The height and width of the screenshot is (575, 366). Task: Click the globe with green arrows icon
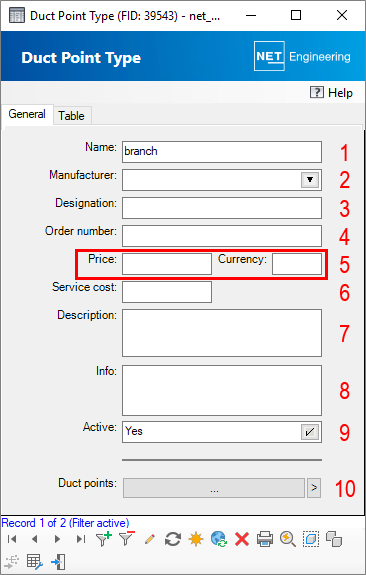click(x=219, y=539)
